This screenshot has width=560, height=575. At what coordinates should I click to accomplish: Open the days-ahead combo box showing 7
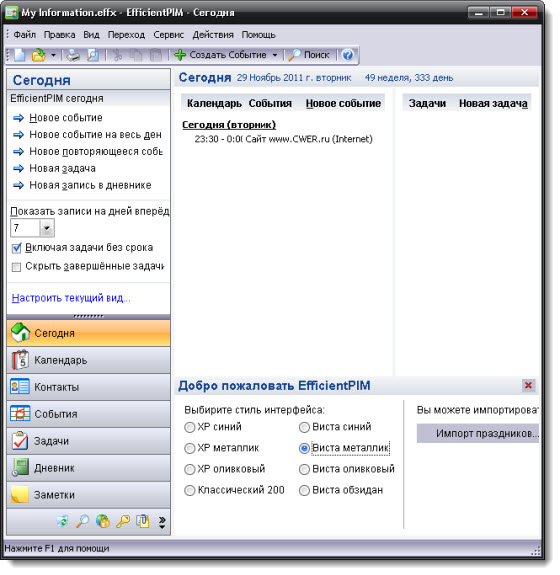point(32,228)
